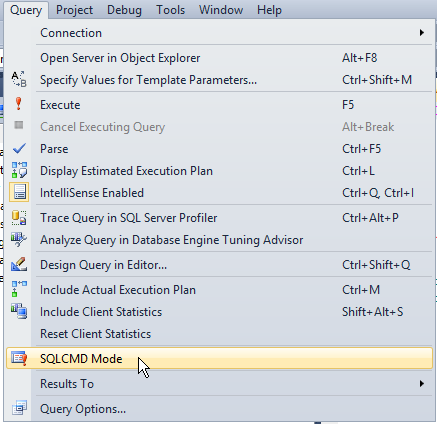Click the blue checkmark Parse icon

tap(19, 148)
